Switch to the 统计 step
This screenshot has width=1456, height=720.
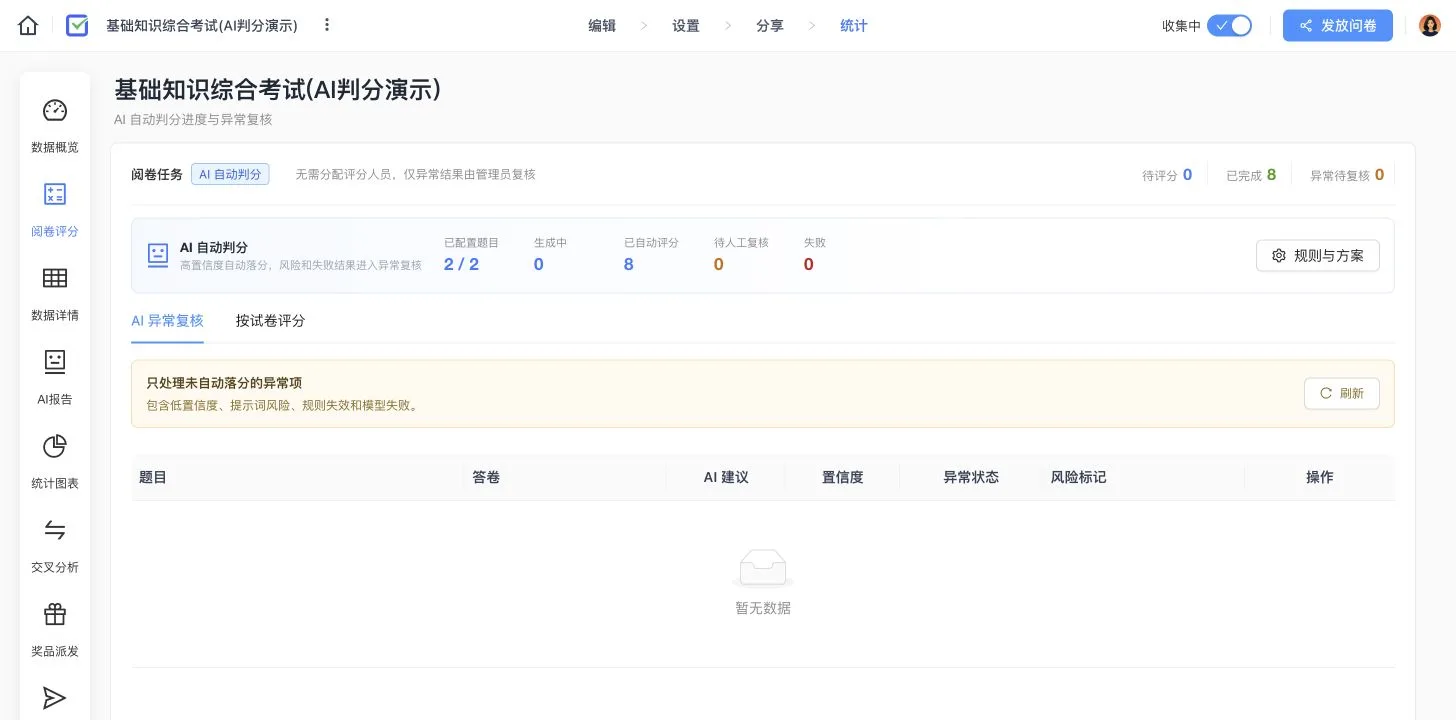[x=854, y=26]
